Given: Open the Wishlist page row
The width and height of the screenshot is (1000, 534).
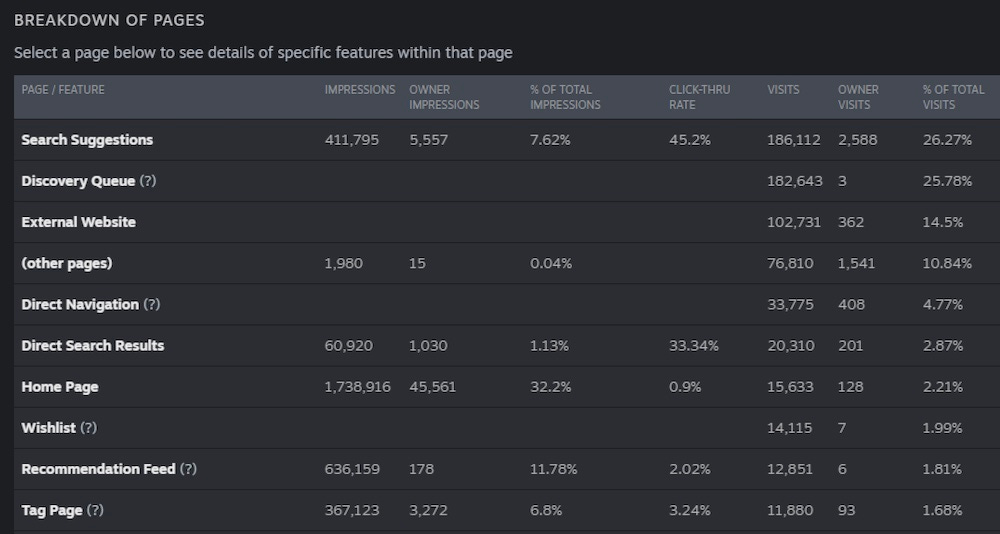Looking at the screenshot, I should point(507,428).
